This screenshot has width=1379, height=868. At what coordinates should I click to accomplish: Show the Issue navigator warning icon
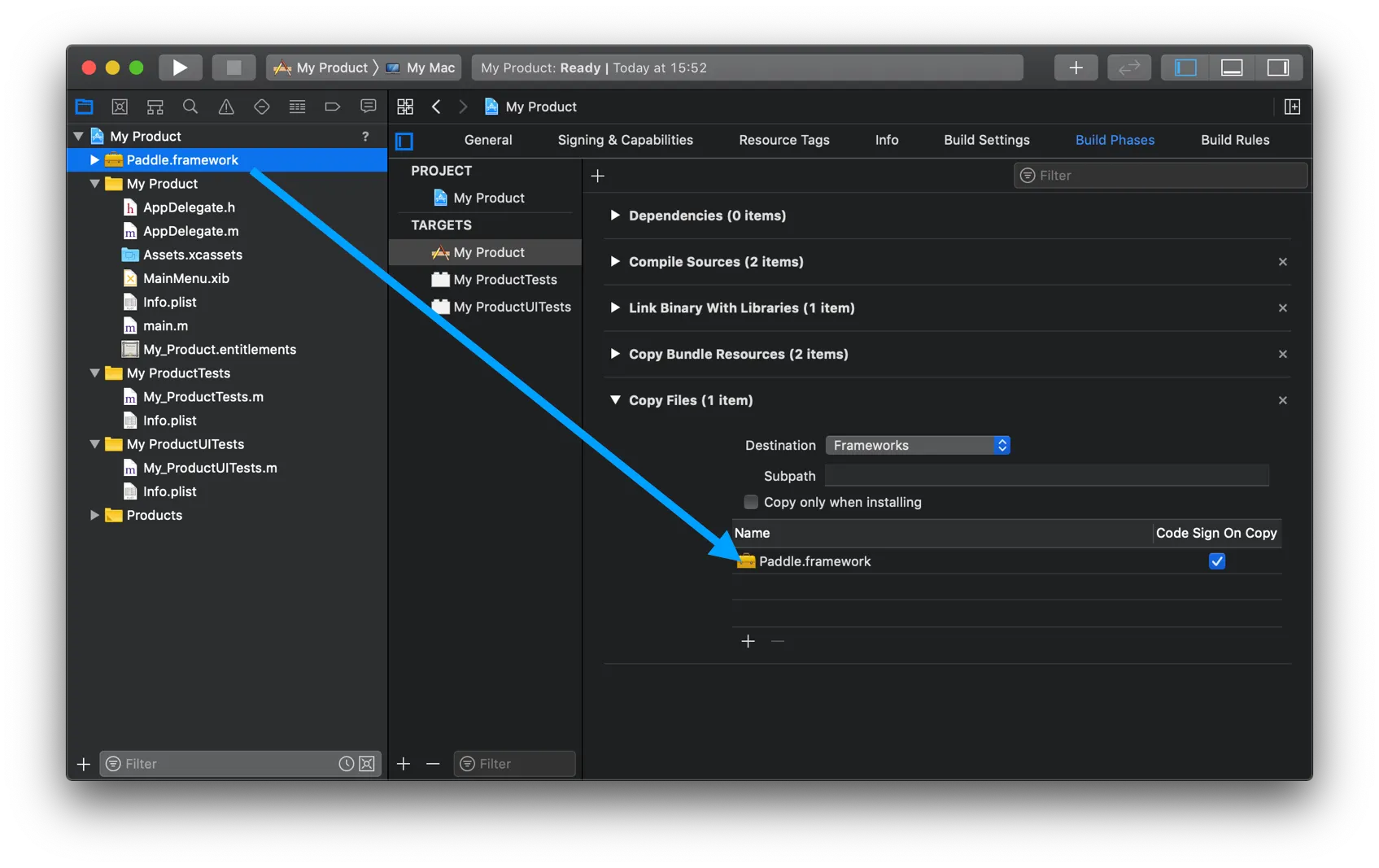(x=226, y=107)
